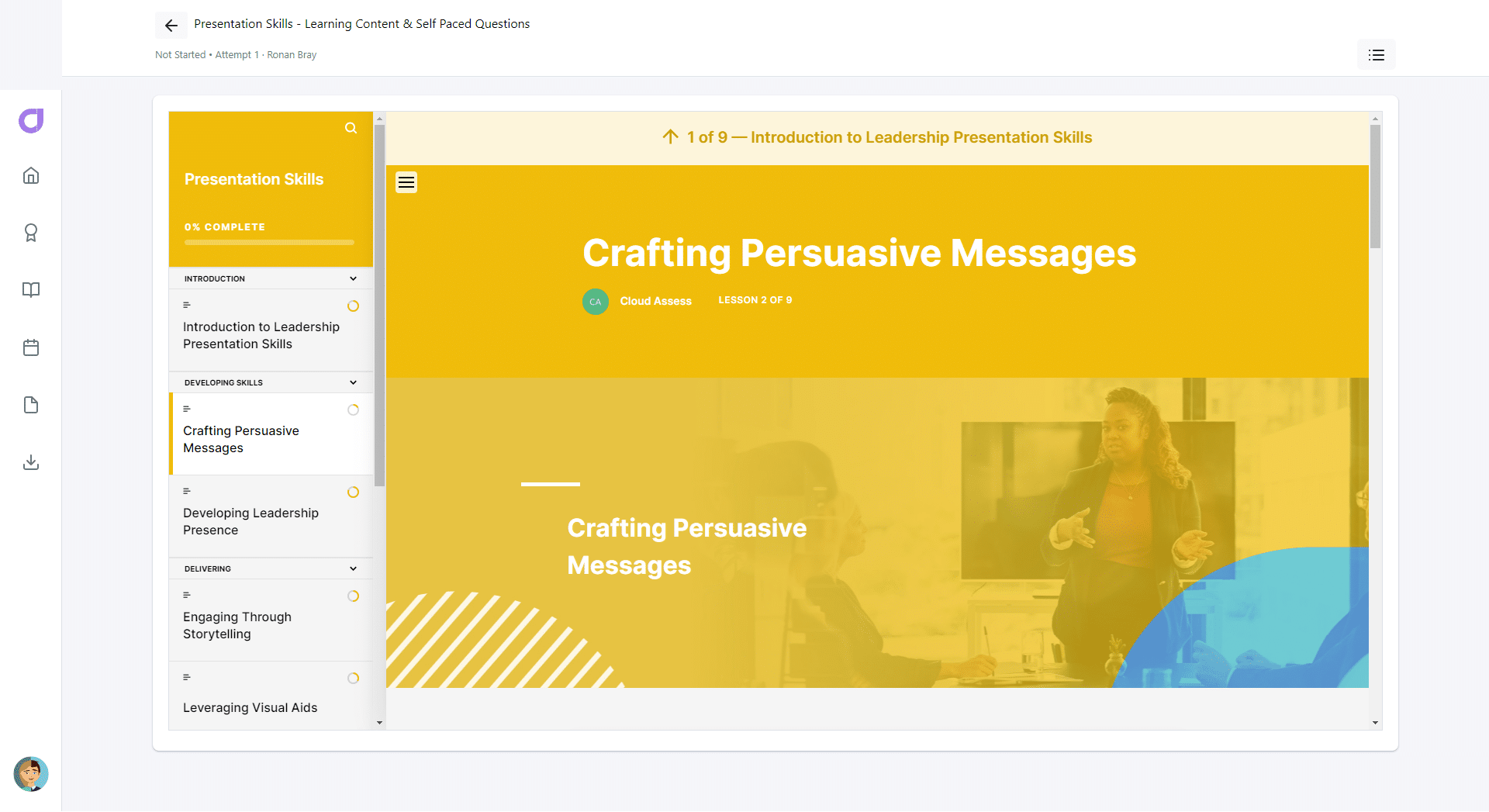Open the home icon in left sidebar
Screen dimensions: 1489x812
point(31,175)
